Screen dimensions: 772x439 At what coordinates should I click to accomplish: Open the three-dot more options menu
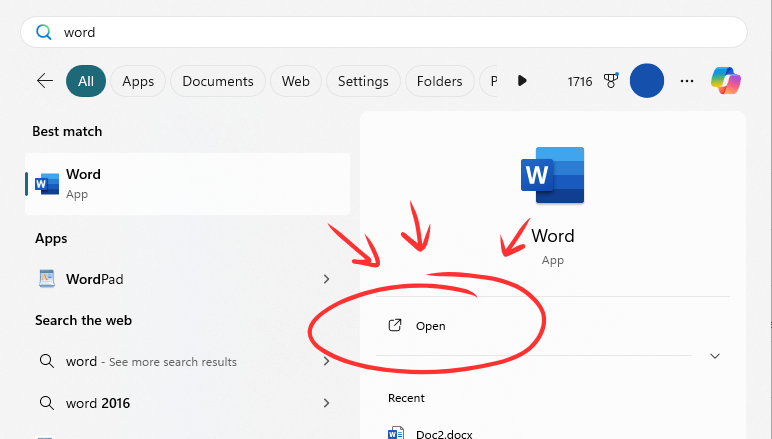(687, 81)
